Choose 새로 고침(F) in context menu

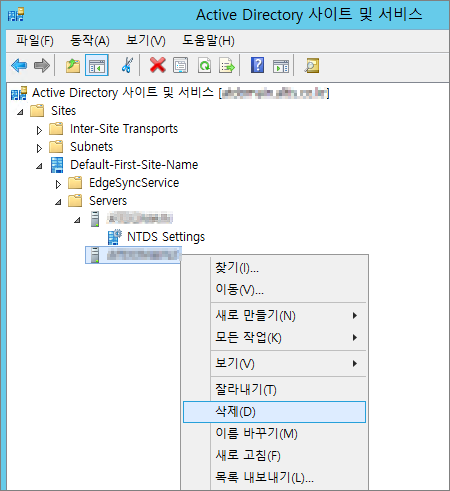[x=274, y=455]
